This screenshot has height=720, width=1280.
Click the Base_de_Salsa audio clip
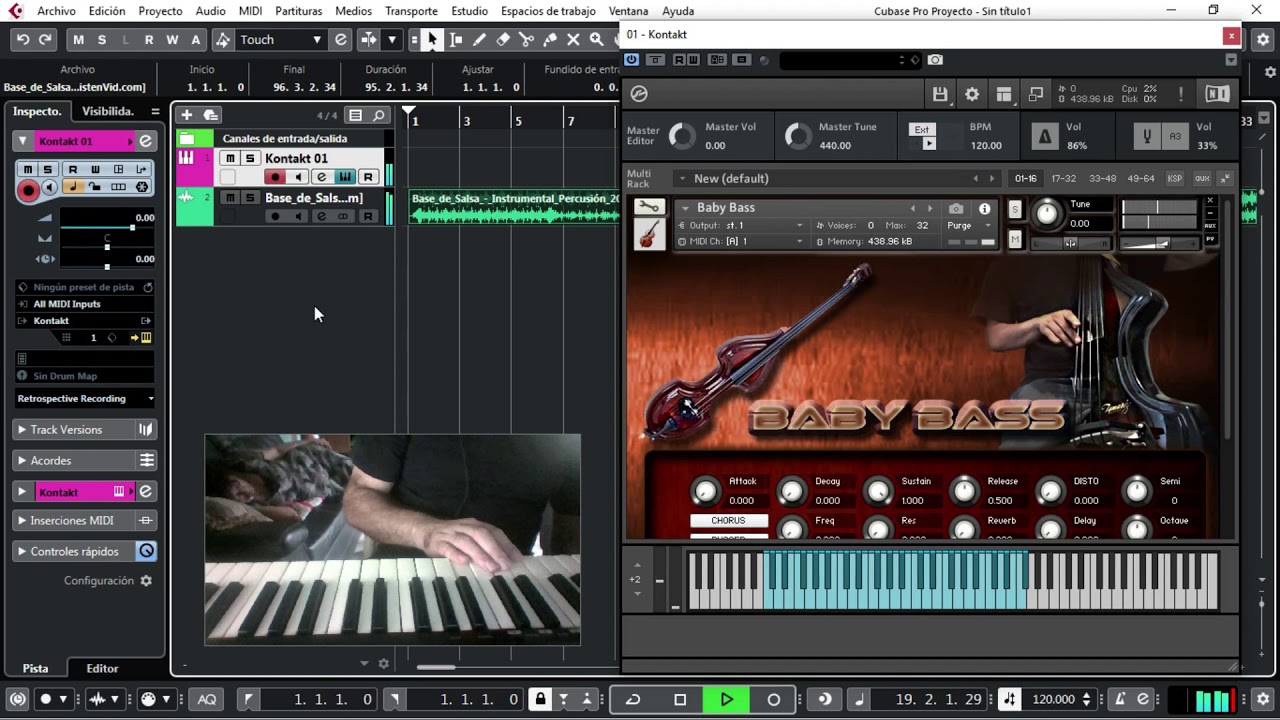(x=514, y=207)
